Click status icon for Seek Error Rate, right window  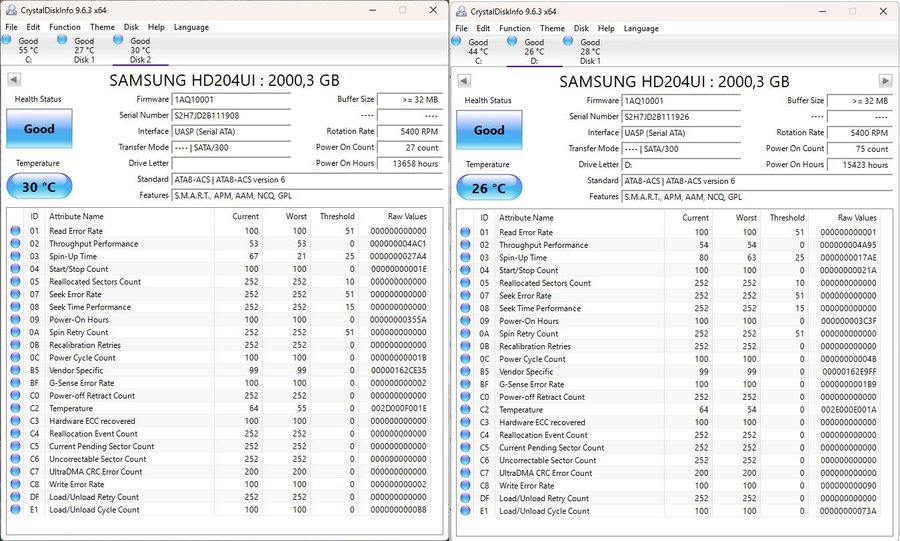[x=465, y=295]
